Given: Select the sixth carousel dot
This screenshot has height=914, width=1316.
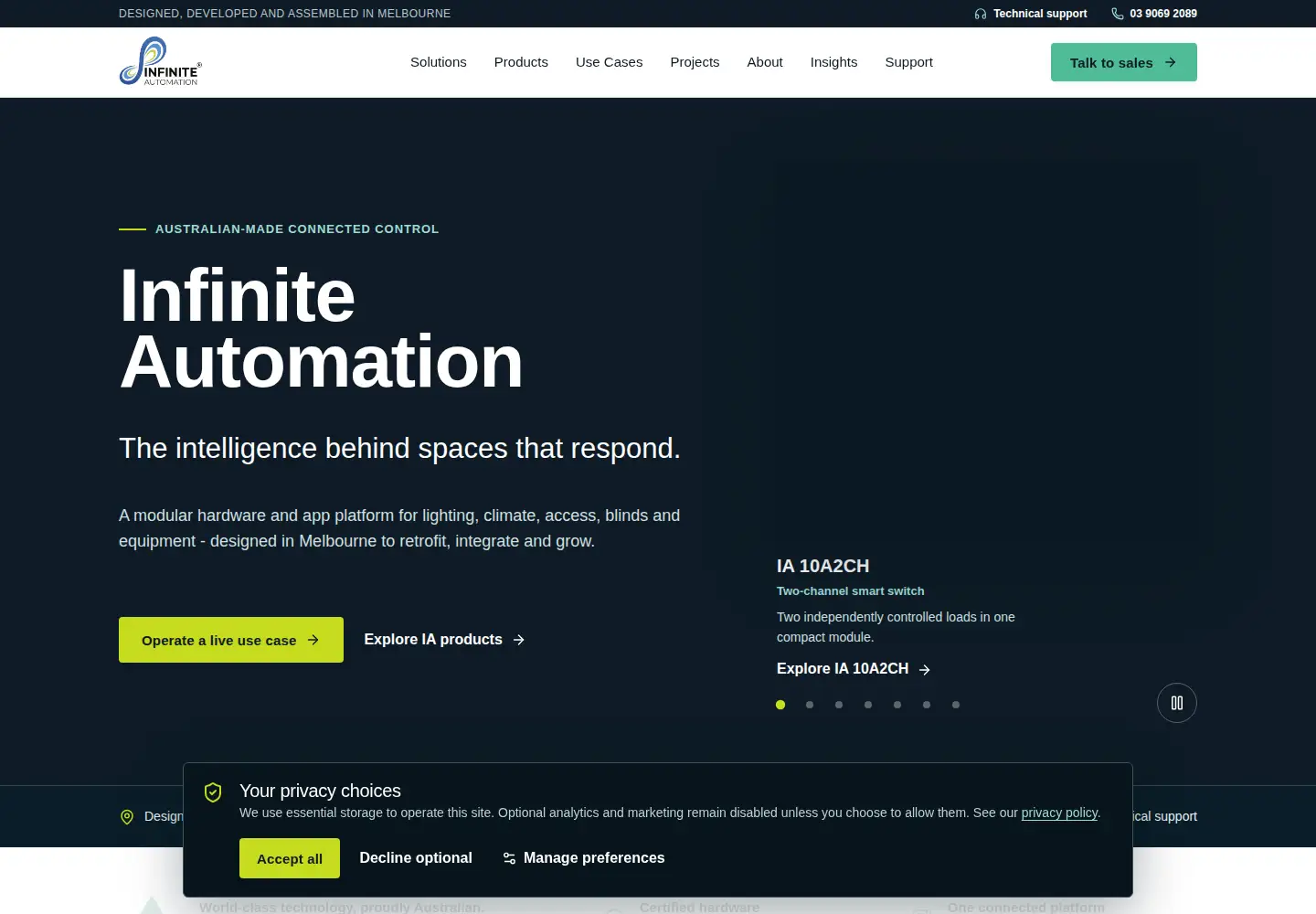Looking at the screenshot, I should [x=927, y=705].
